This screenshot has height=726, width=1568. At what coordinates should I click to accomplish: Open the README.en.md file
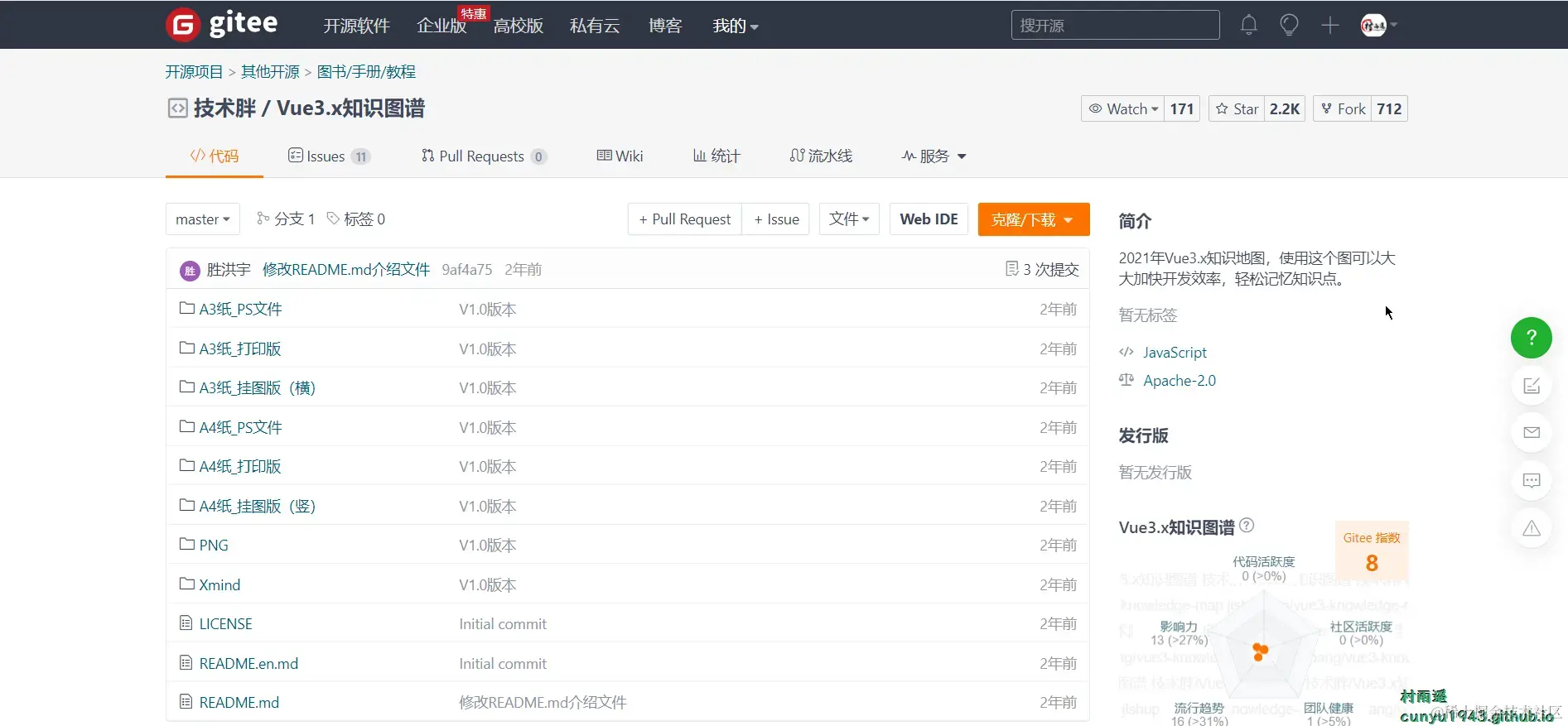pyautogui.click(x=248, y=663)
